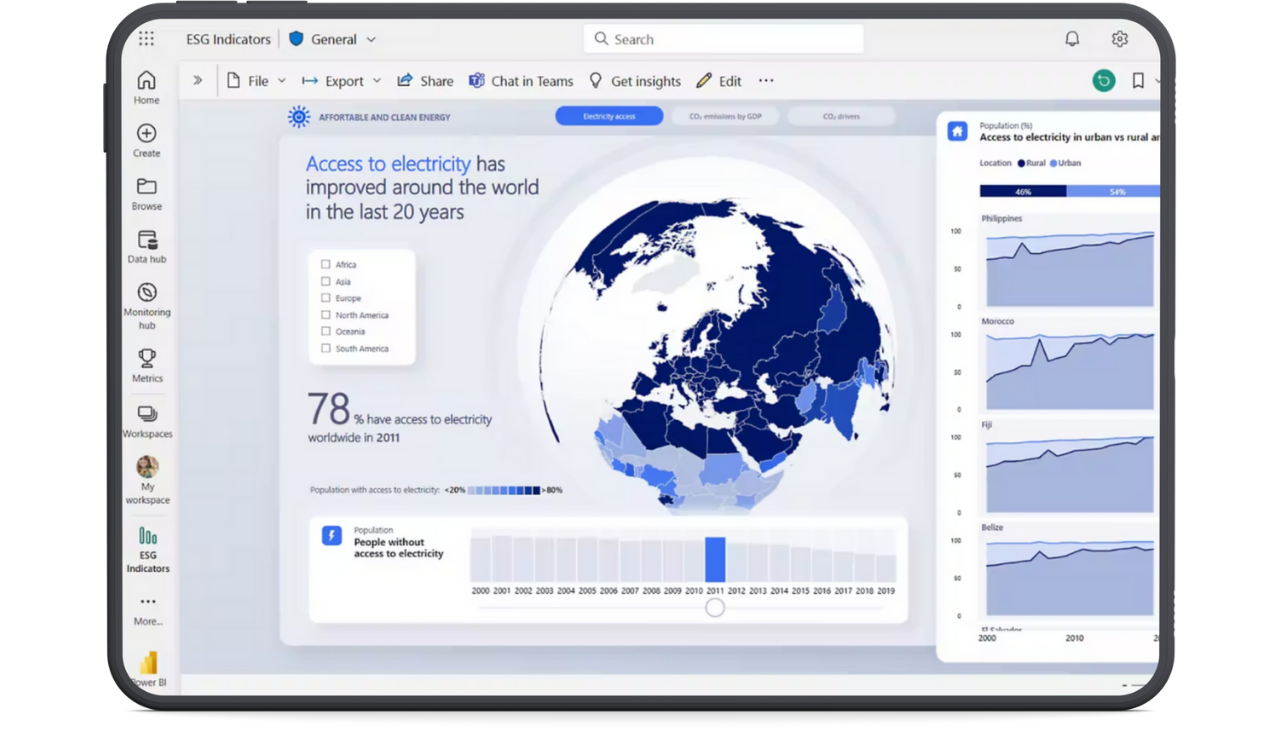Enable the Europe checkbox
The image size is (1280, 733).
324,298
